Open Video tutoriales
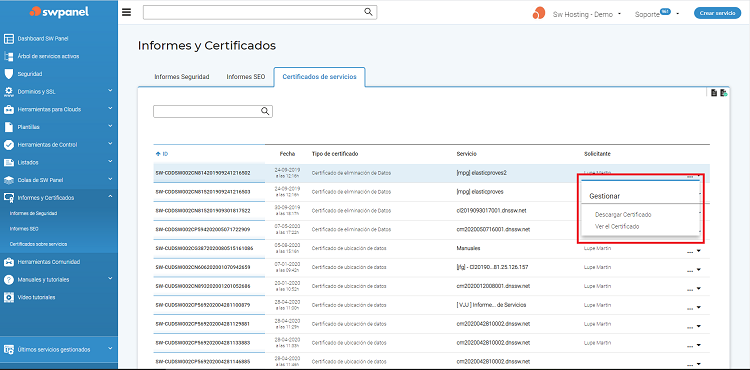This screenshot has width=750, height=370. click(36, 297)
